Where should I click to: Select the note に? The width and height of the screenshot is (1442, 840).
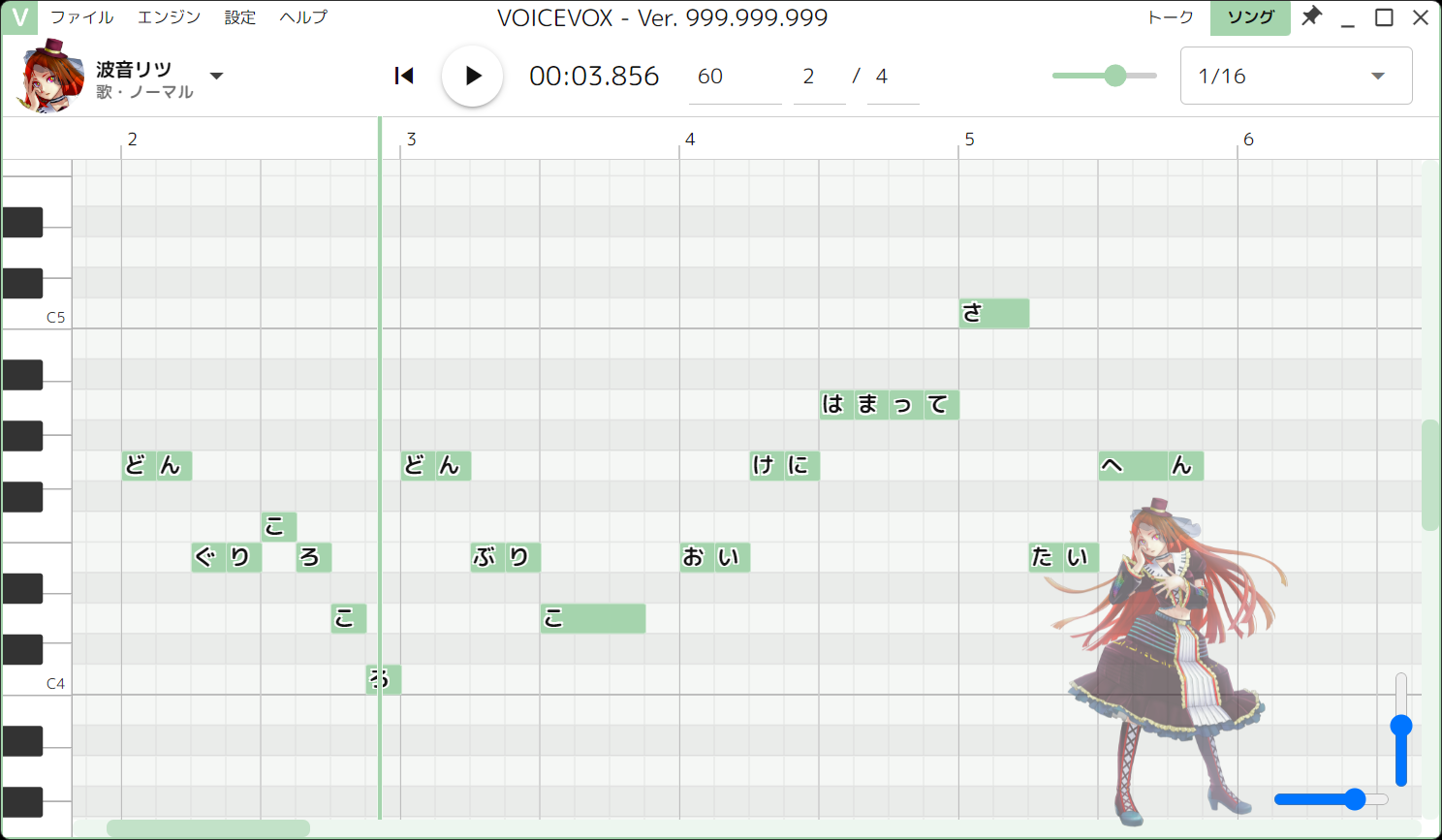point(802,465)
